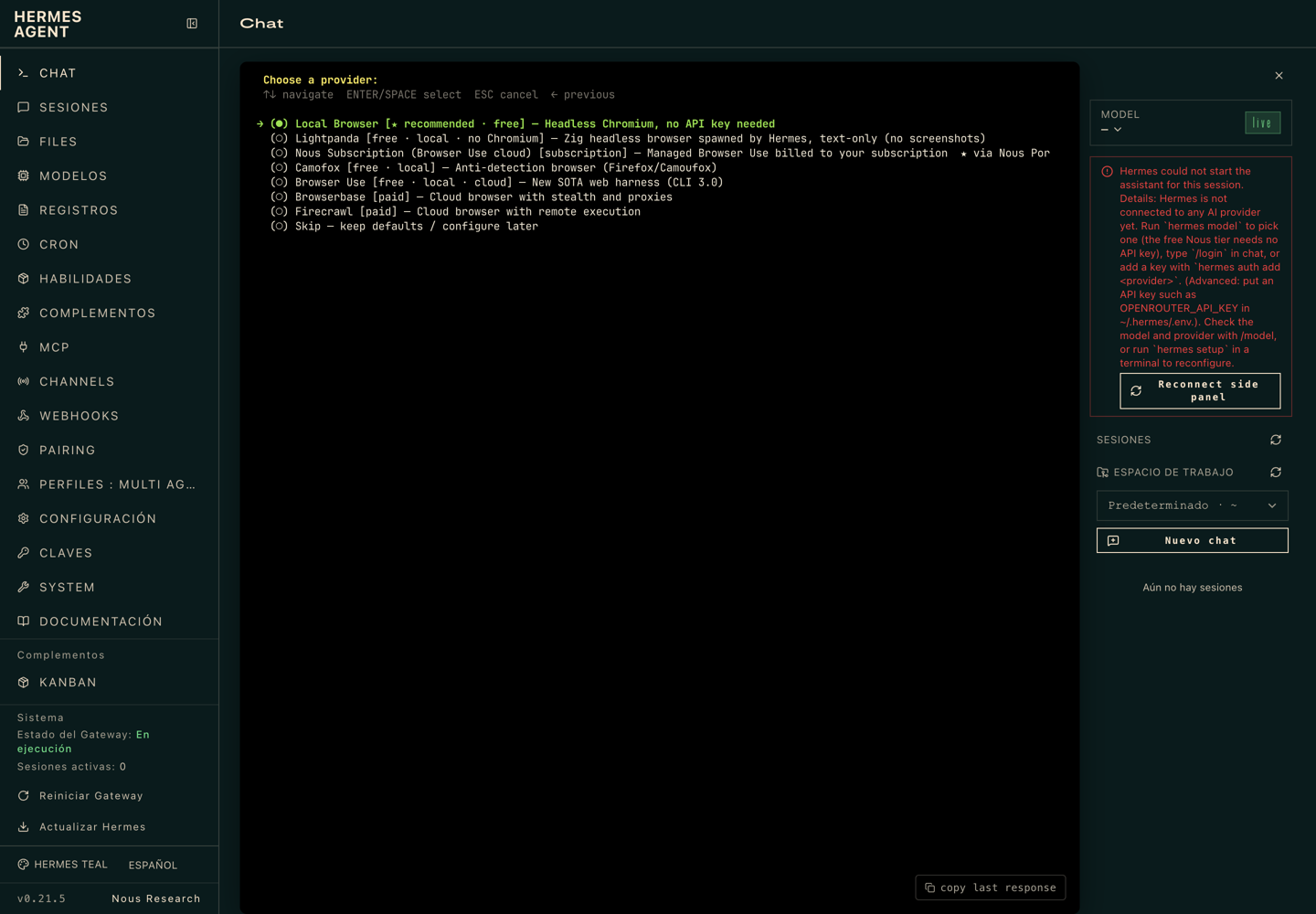Open the Español language selector

pos(153,865)
